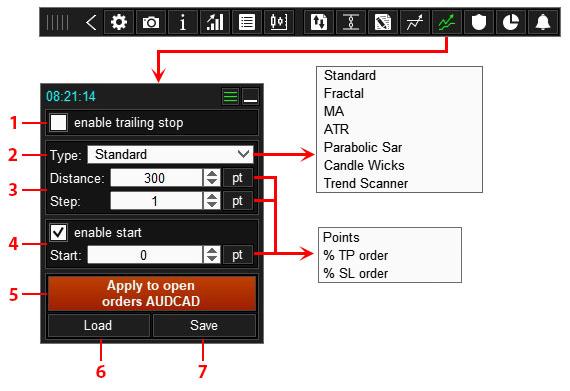Select the green trailing stop icon
This screenshot has height=391, width=570.
point(447,22)
